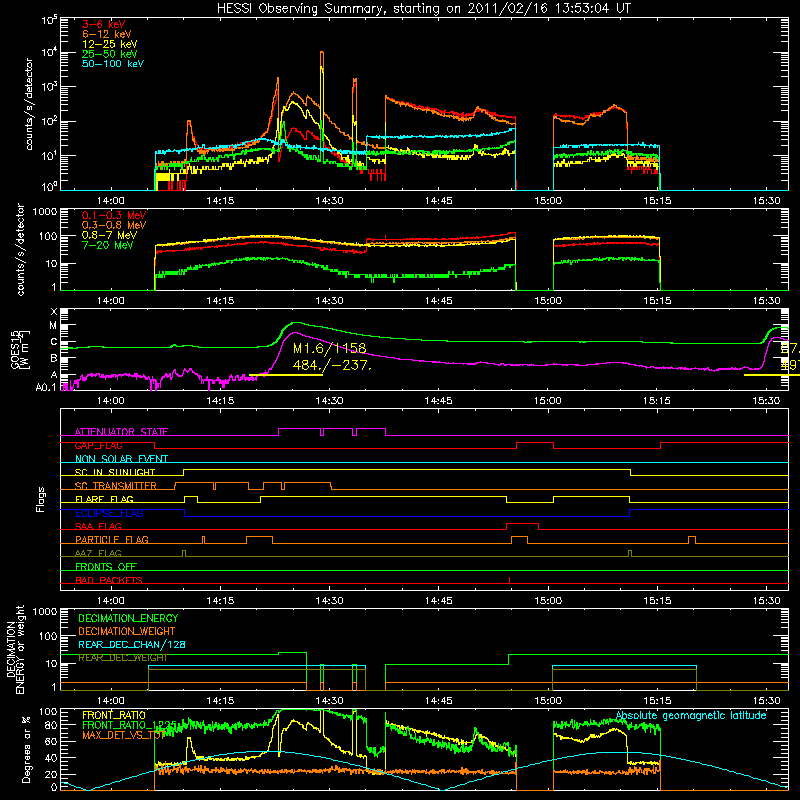Pick the green 25-50 keV legend entry
800x800 pixels.
tap(109, 54)
